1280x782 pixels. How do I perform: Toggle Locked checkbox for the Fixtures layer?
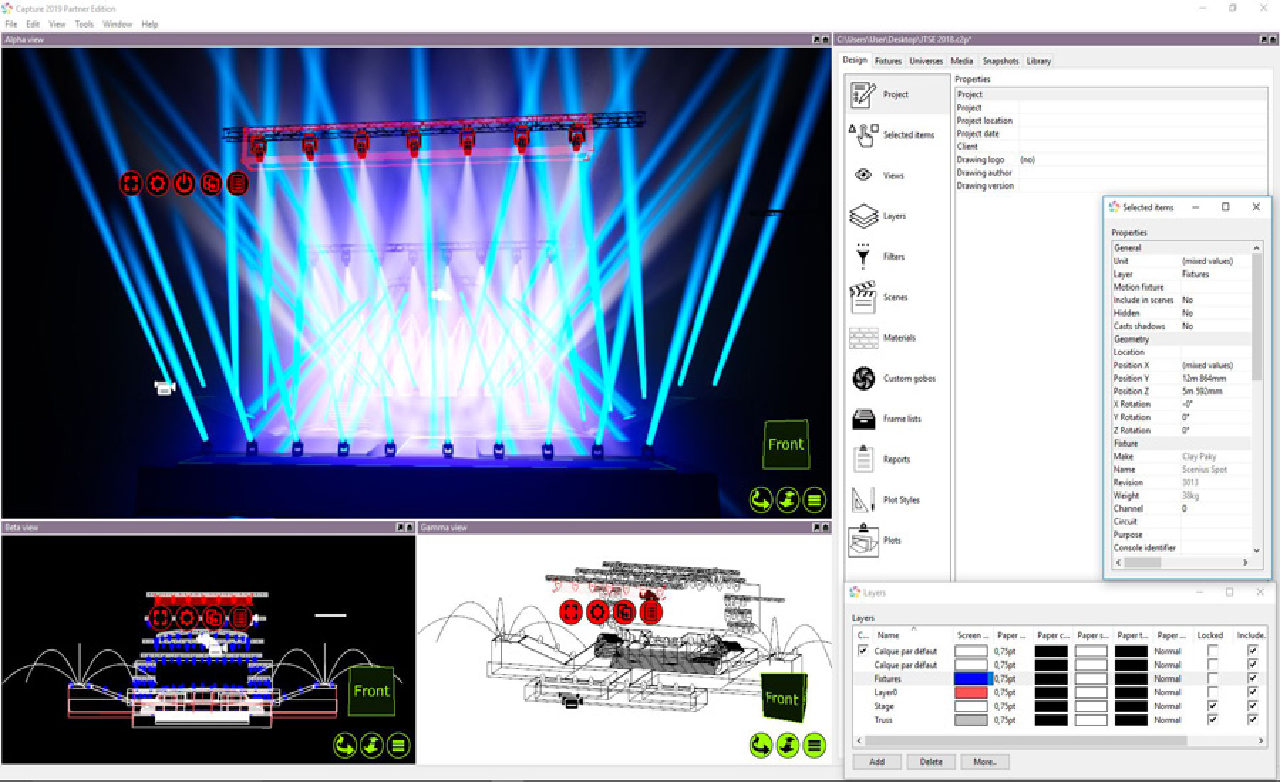[1212, 678]
